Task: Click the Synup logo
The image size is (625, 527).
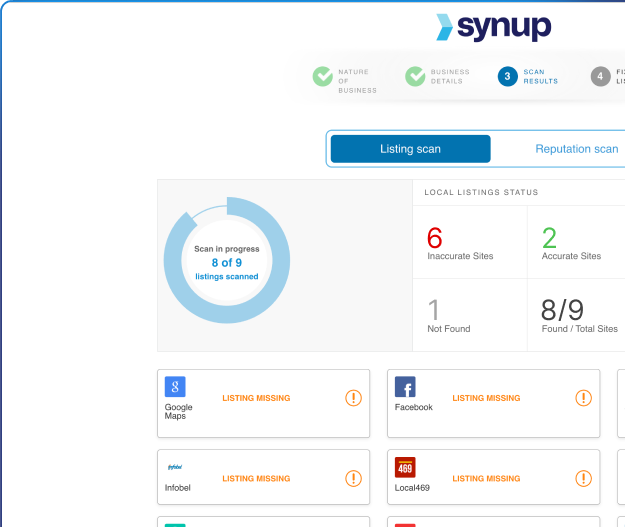Action: 493,28
